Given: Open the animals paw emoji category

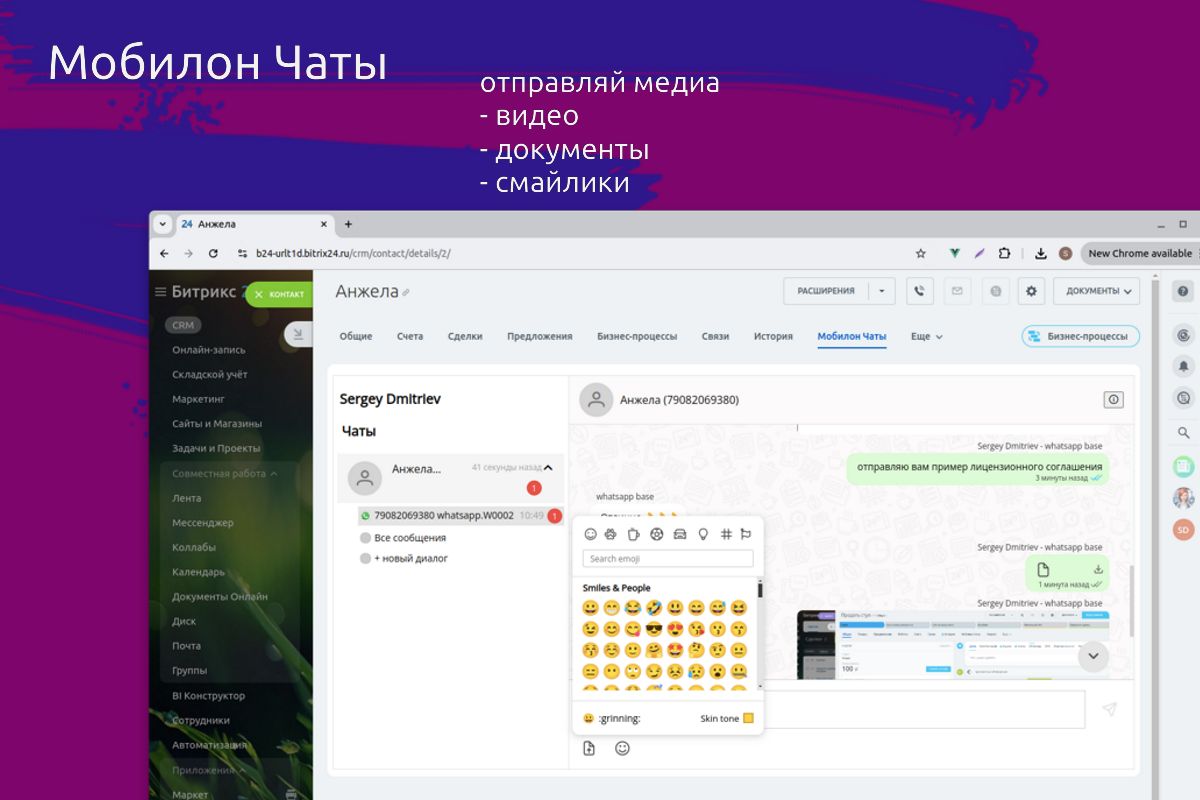Looking at the screenshot, I should pyautogui.click(x=611, y=534).
